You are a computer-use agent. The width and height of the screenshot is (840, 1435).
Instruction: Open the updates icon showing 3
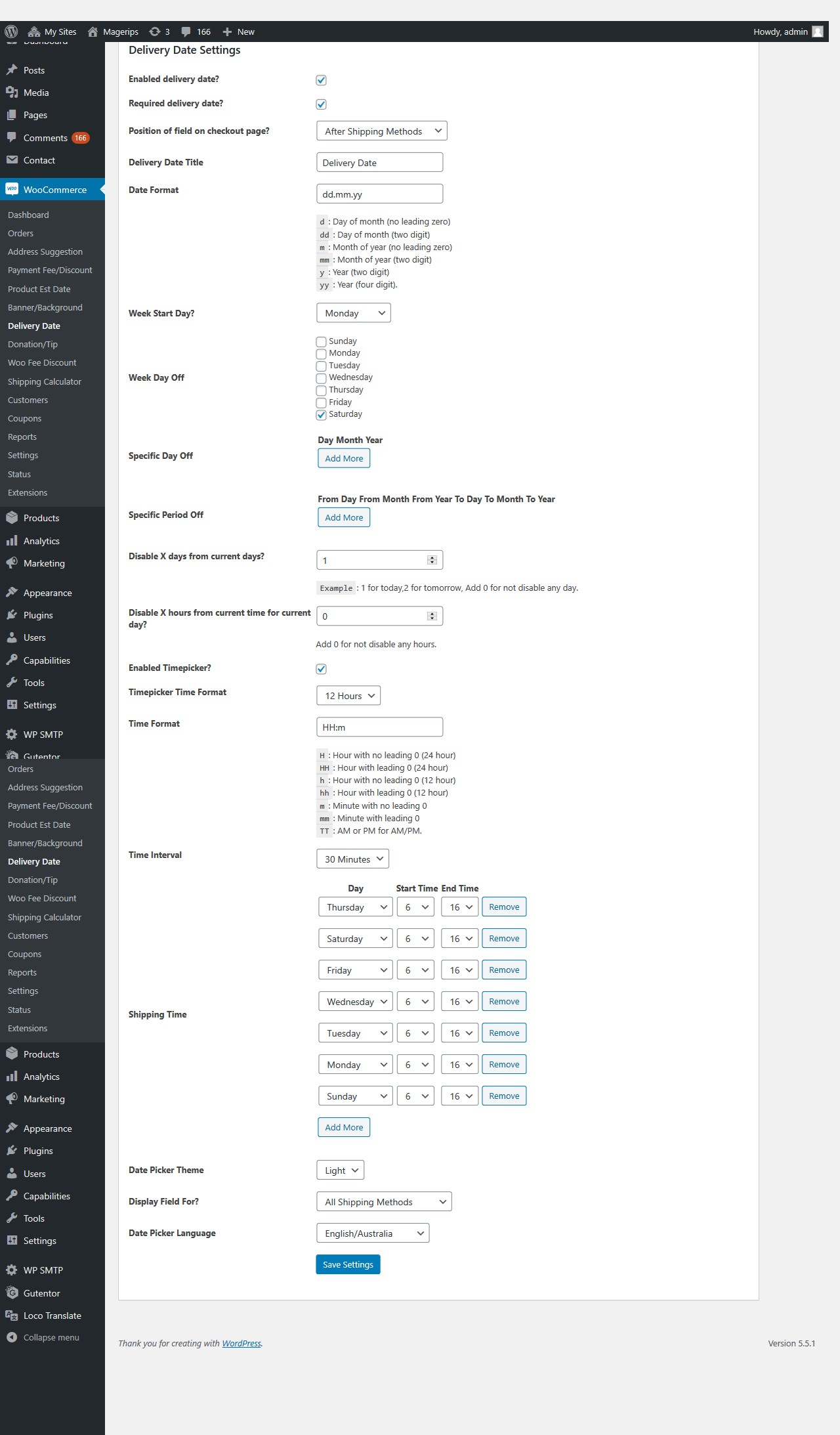[155, 32]
